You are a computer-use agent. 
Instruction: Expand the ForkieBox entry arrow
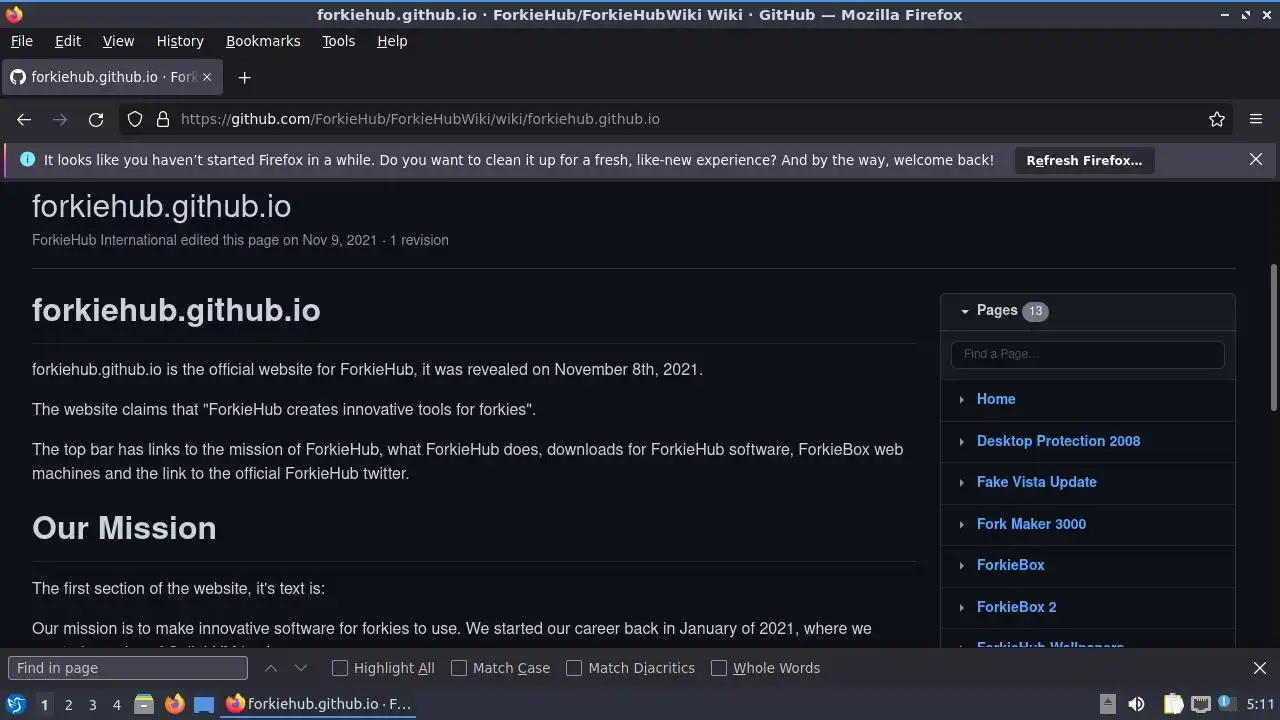click(962, 565)
